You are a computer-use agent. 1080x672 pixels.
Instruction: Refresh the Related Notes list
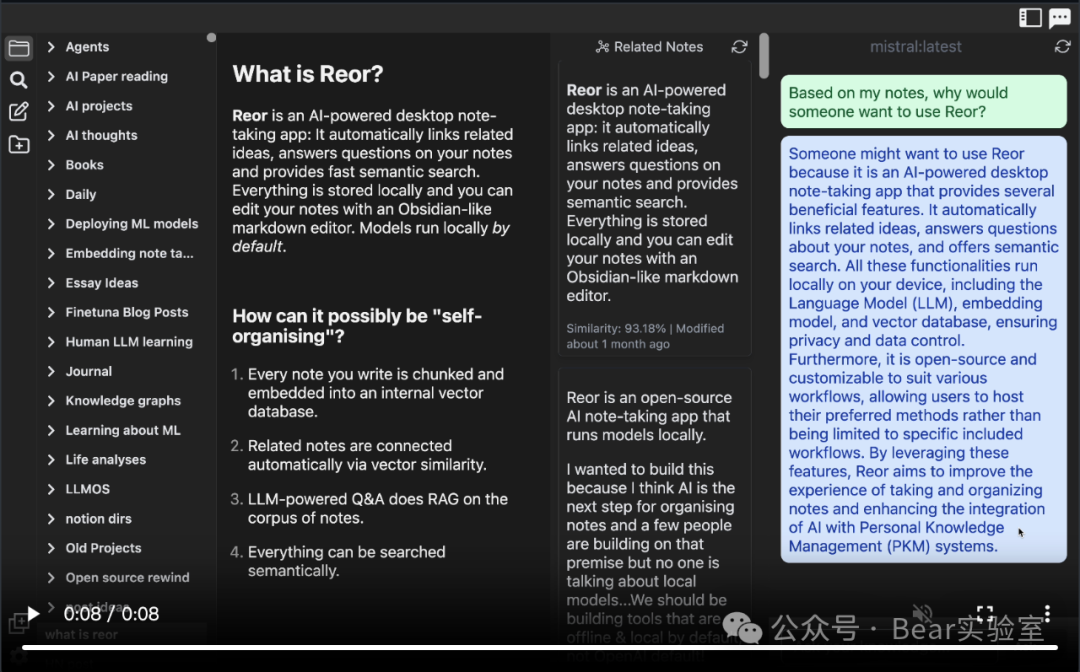coord(739,47)
